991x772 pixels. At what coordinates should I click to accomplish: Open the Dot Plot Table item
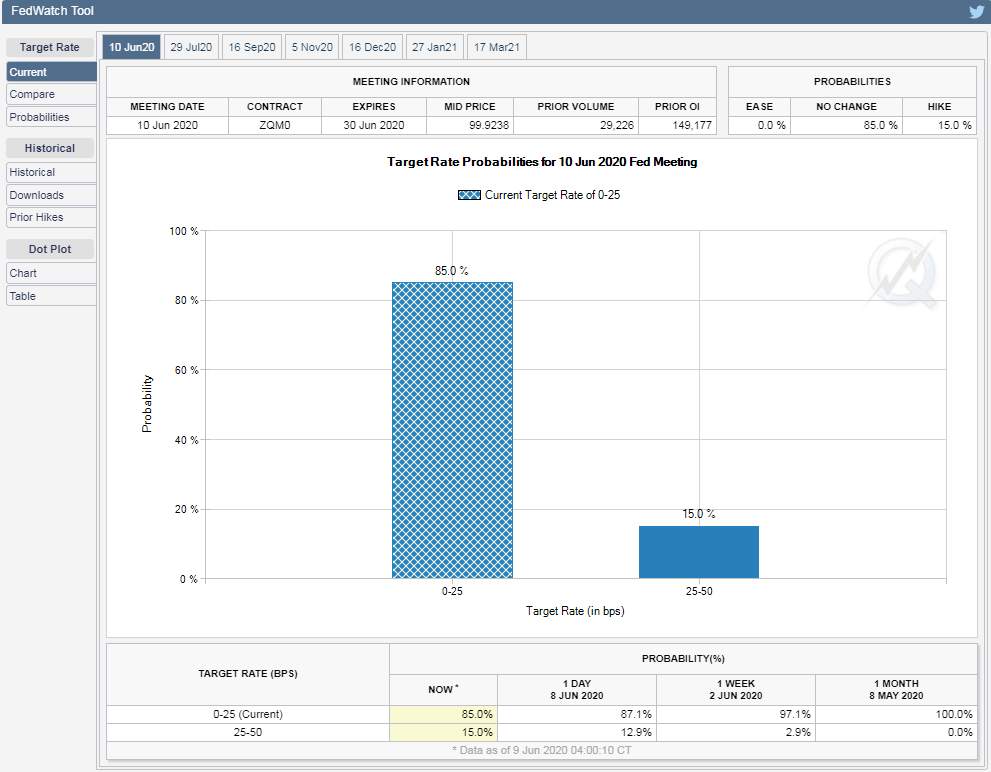pos(51,296)
